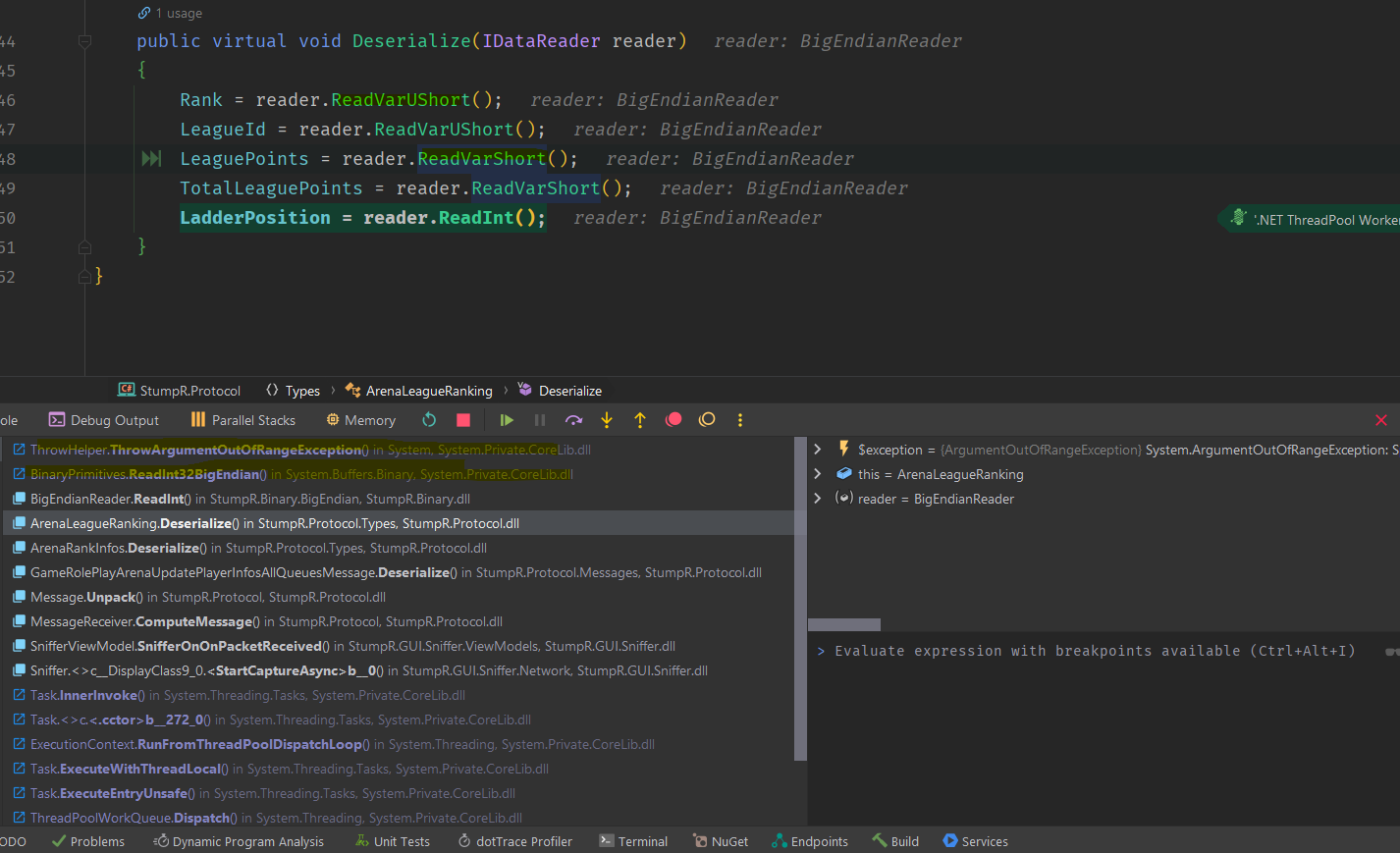Expand the 'this' ArenaLeagueRanking variable
This screenshot has width=1400, height=853.
pos(817,474)
